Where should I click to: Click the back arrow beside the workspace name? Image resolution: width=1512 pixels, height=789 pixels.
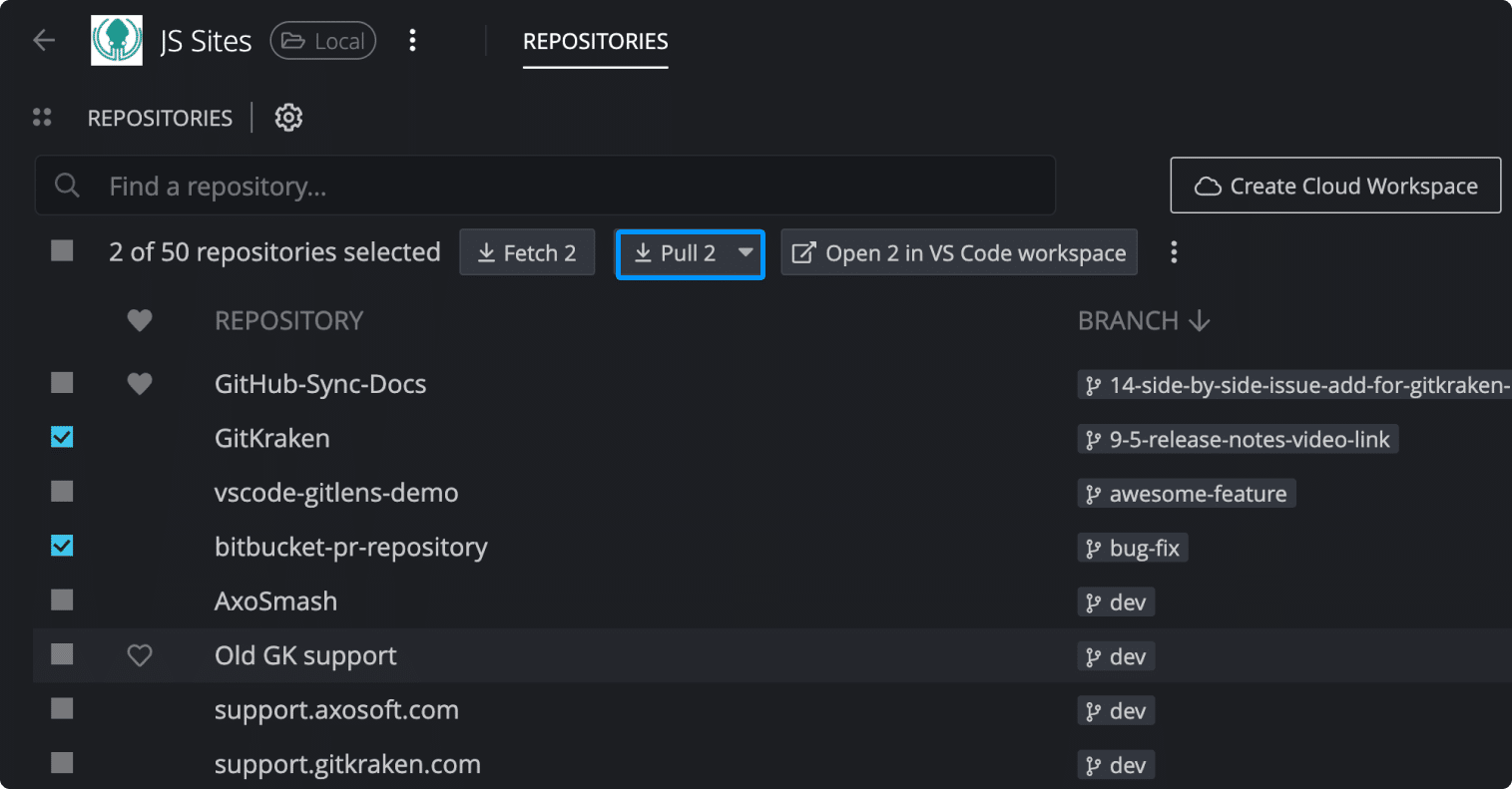point(42,40)
